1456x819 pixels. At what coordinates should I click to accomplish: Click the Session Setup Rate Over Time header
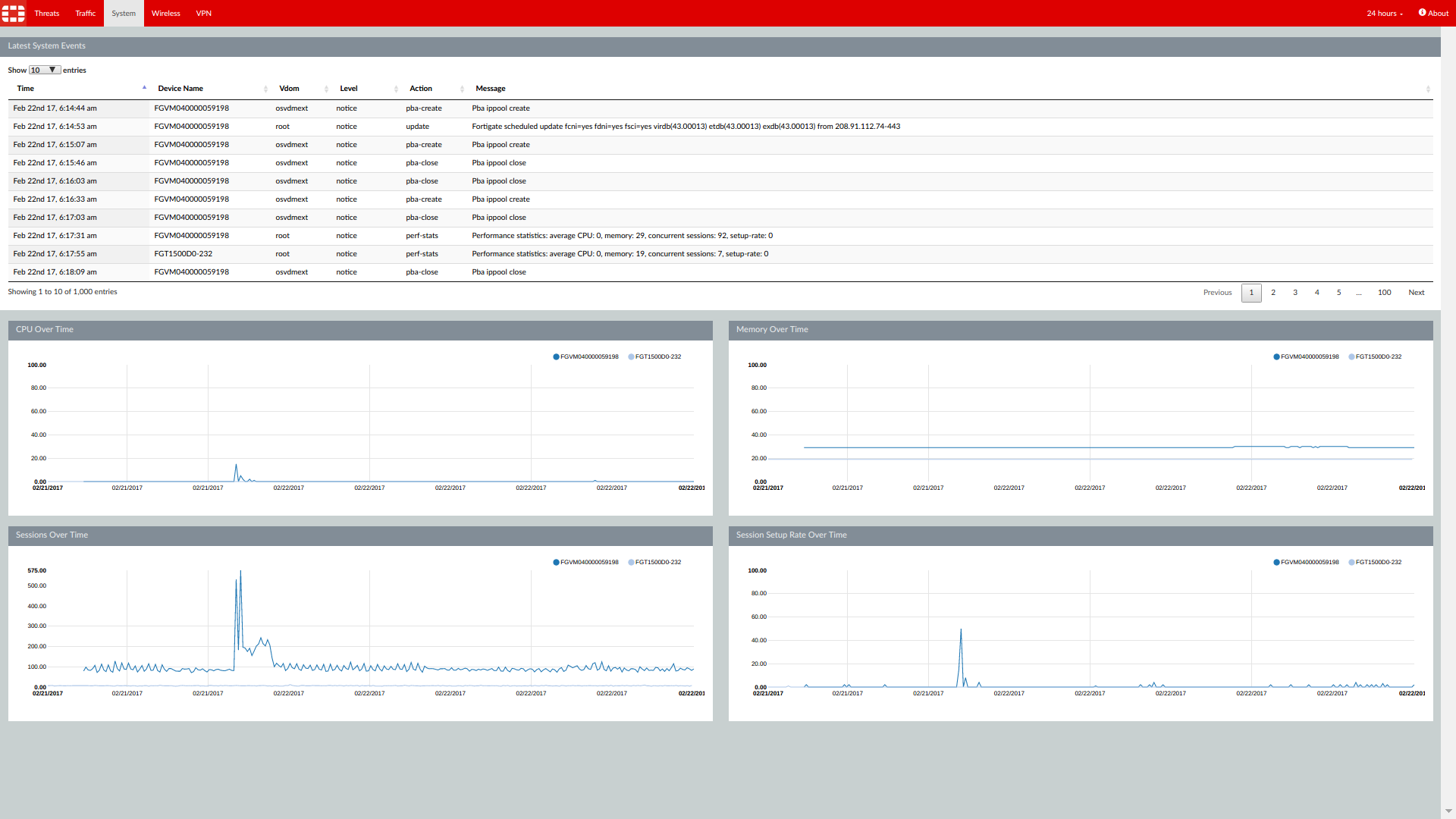[1081, 535]
